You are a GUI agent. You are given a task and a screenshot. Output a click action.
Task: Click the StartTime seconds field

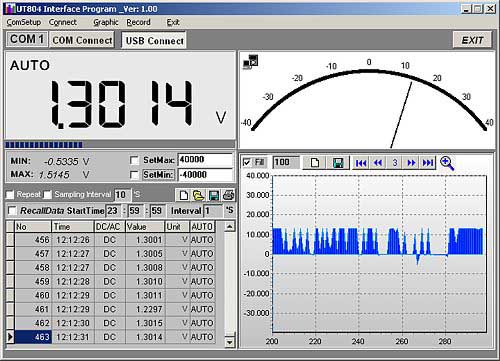158,211
